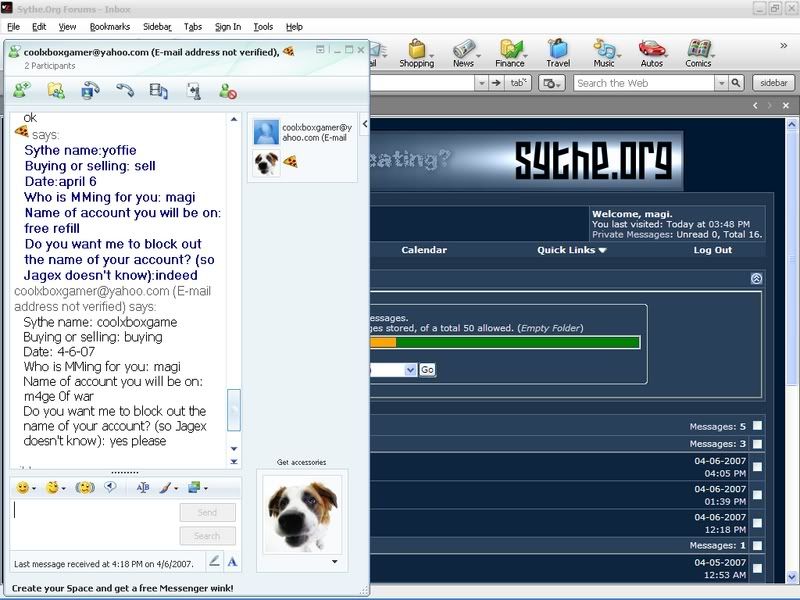Open the chat backgrounds picture icon
The height and width of the screenshot is (600, 800).
tap(194, 488)
